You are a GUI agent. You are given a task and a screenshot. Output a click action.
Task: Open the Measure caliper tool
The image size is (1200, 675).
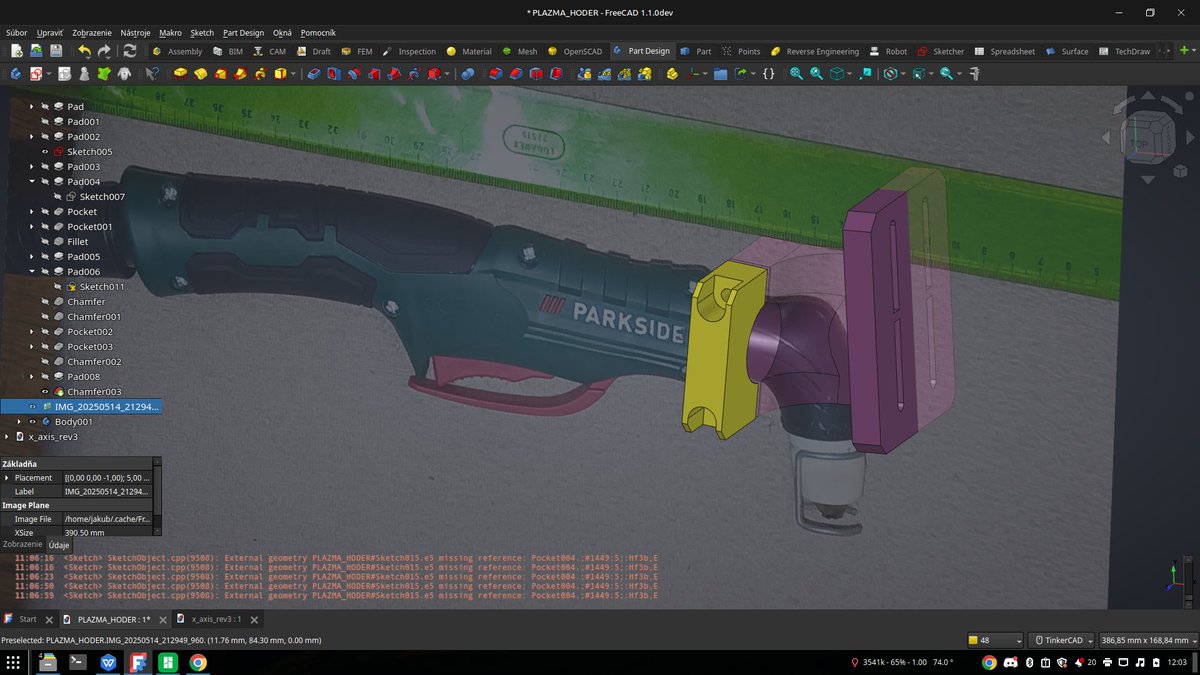(x=973, y=74)
